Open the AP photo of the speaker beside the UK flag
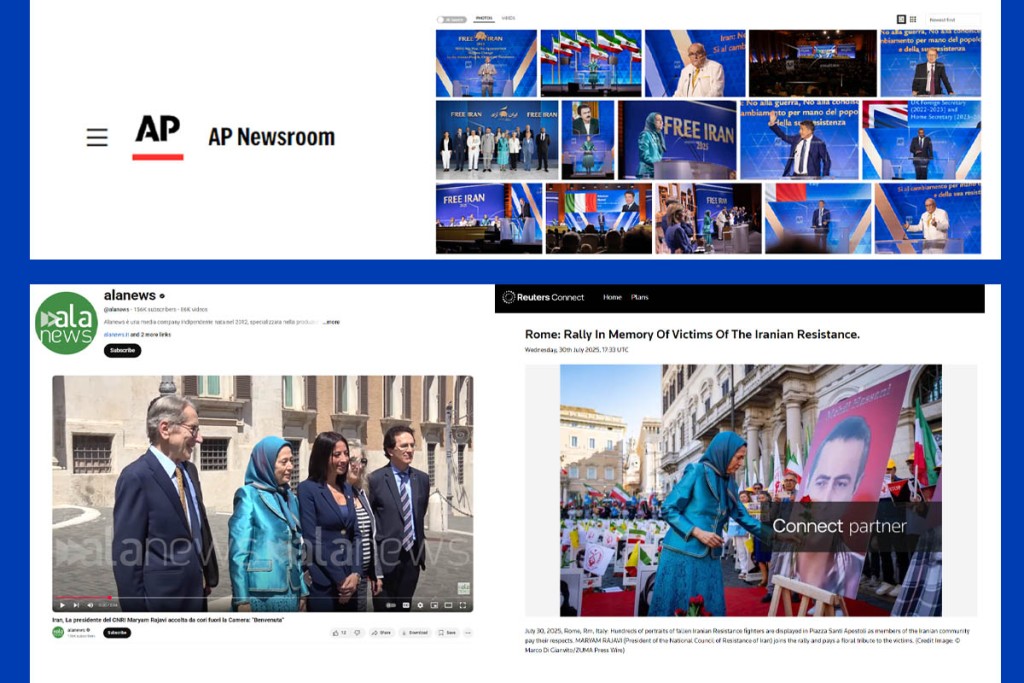The height and width of the screenshot is (683, 1024). click(x=921, y=140)
